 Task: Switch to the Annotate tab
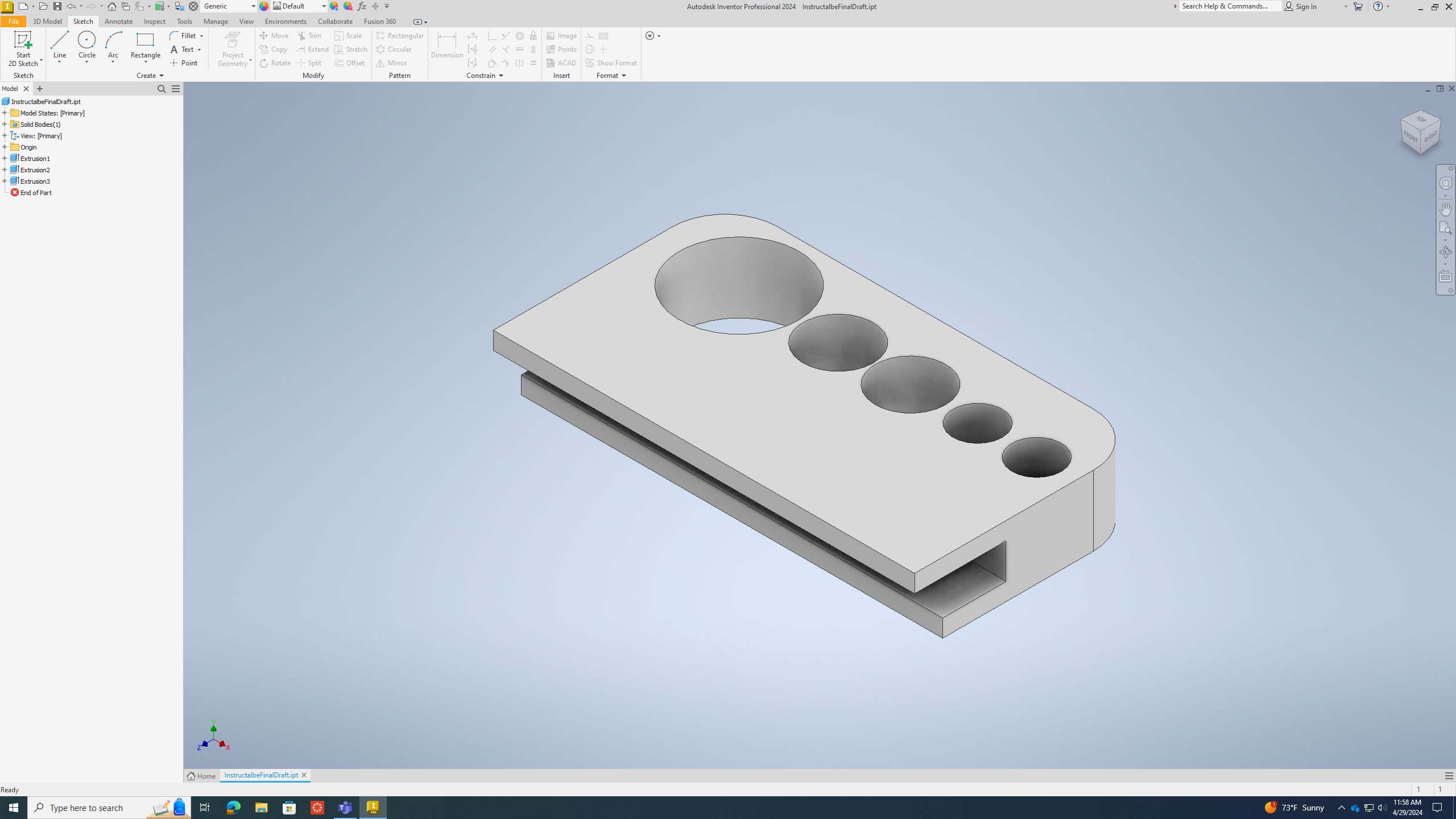118,22
